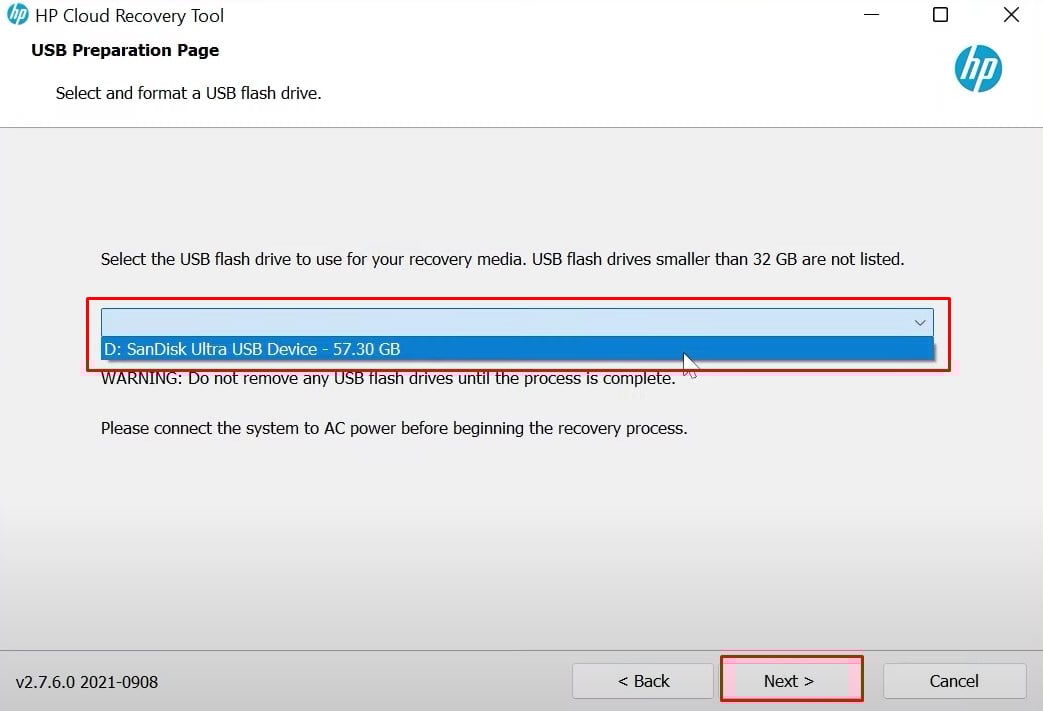Click the USB Preparation Page heading

(125, 51)
